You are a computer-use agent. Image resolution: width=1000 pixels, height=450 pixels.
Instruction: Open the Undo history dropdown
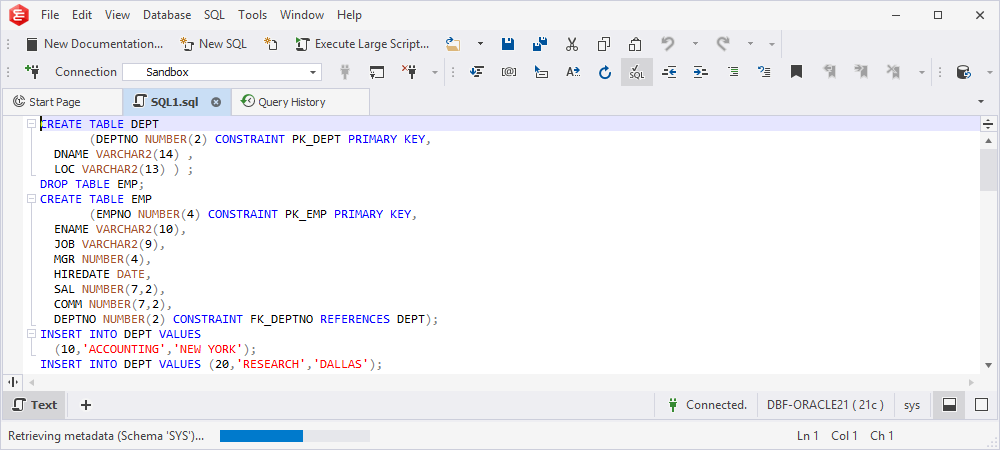[695, 44]
